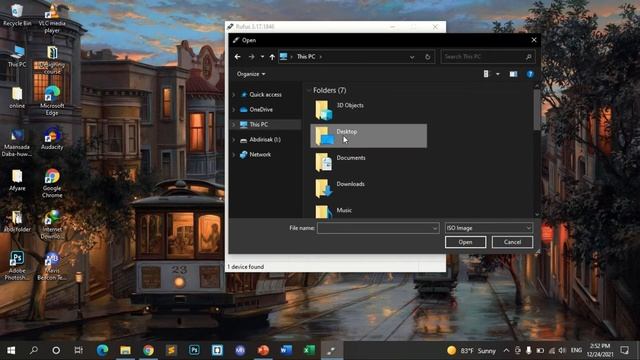Open the view options dropdown arrow
Screen dimensions: 640x360
[x=498, y=74]
